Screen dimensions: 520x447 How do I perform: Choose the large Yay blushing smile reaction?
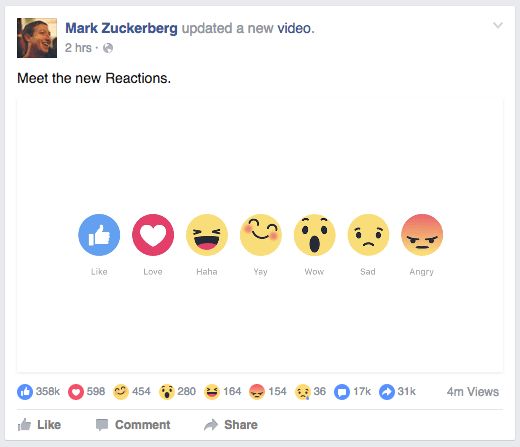click(x=261, y=235)
